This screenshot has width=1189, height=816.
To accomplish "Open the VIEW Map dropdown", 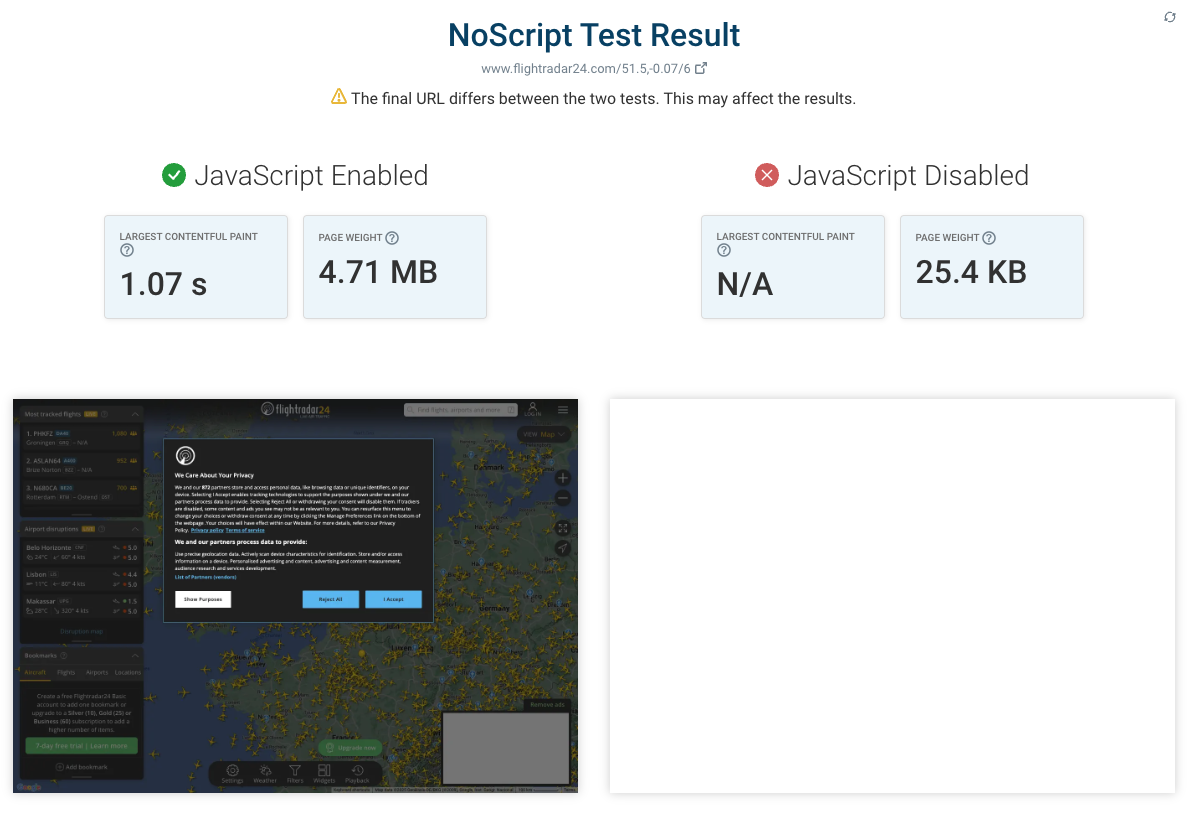I will click(544, 434).
